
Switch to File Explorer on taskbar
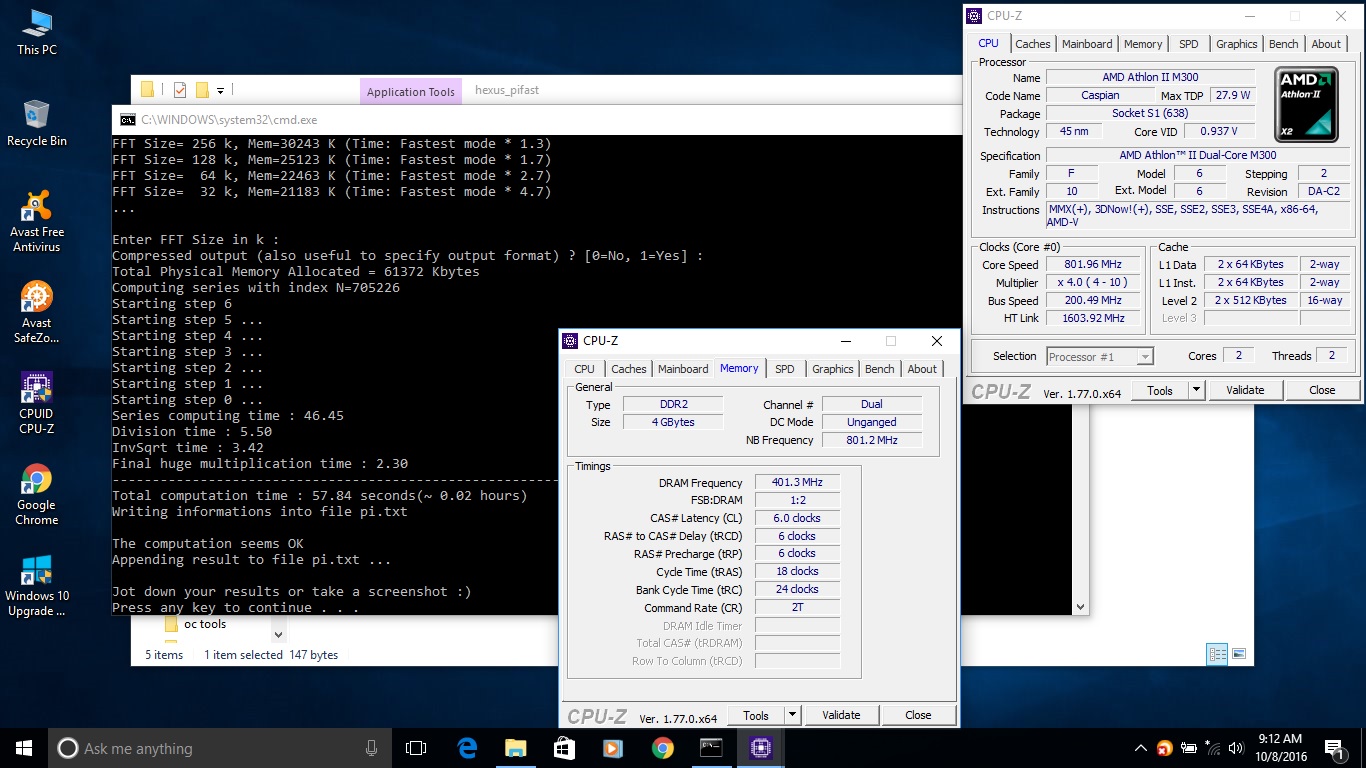(x=515, y=748)
